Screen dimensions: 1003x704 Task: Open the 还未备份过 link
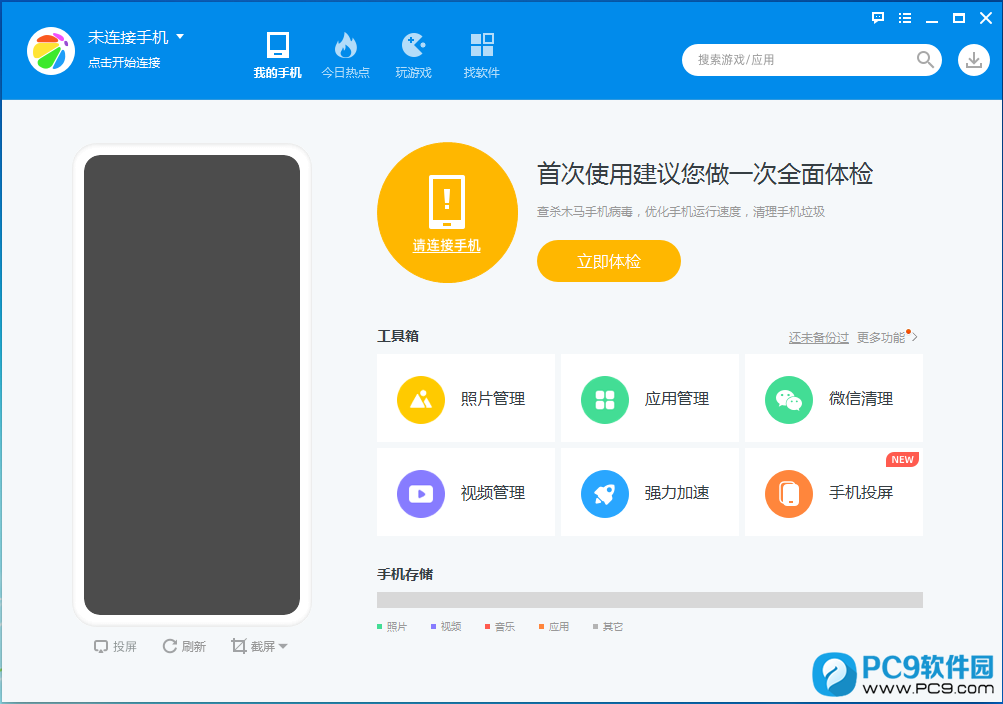pos(819,338)
